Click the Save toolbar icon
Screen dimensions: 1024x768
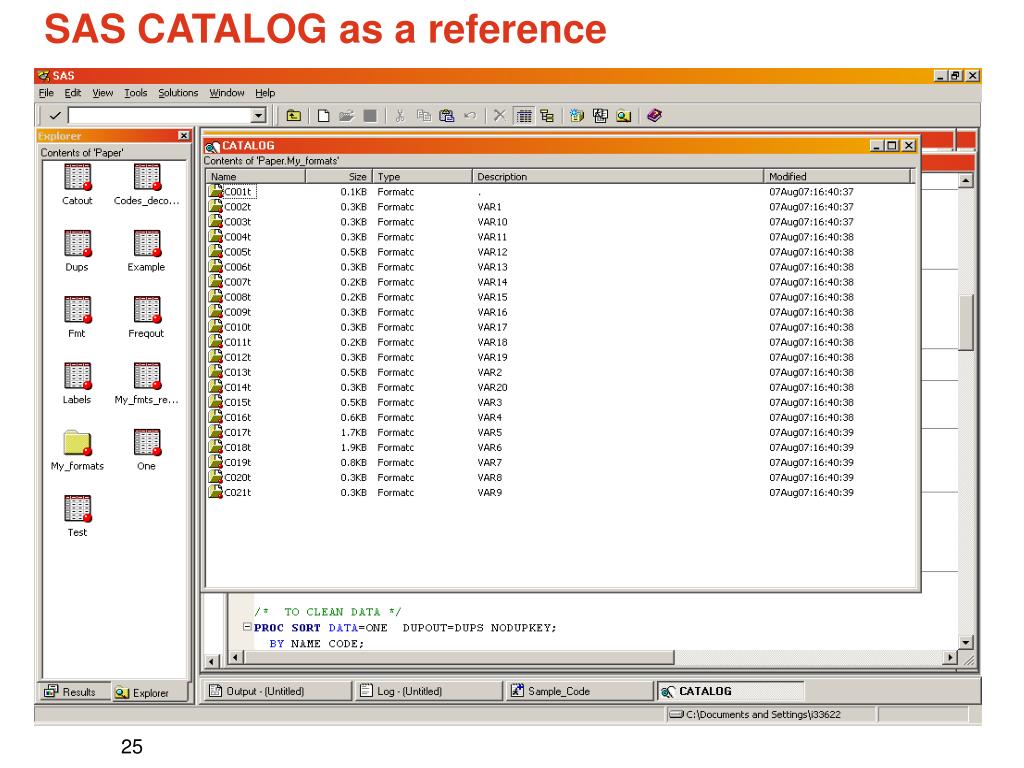(x=370, y=116)
